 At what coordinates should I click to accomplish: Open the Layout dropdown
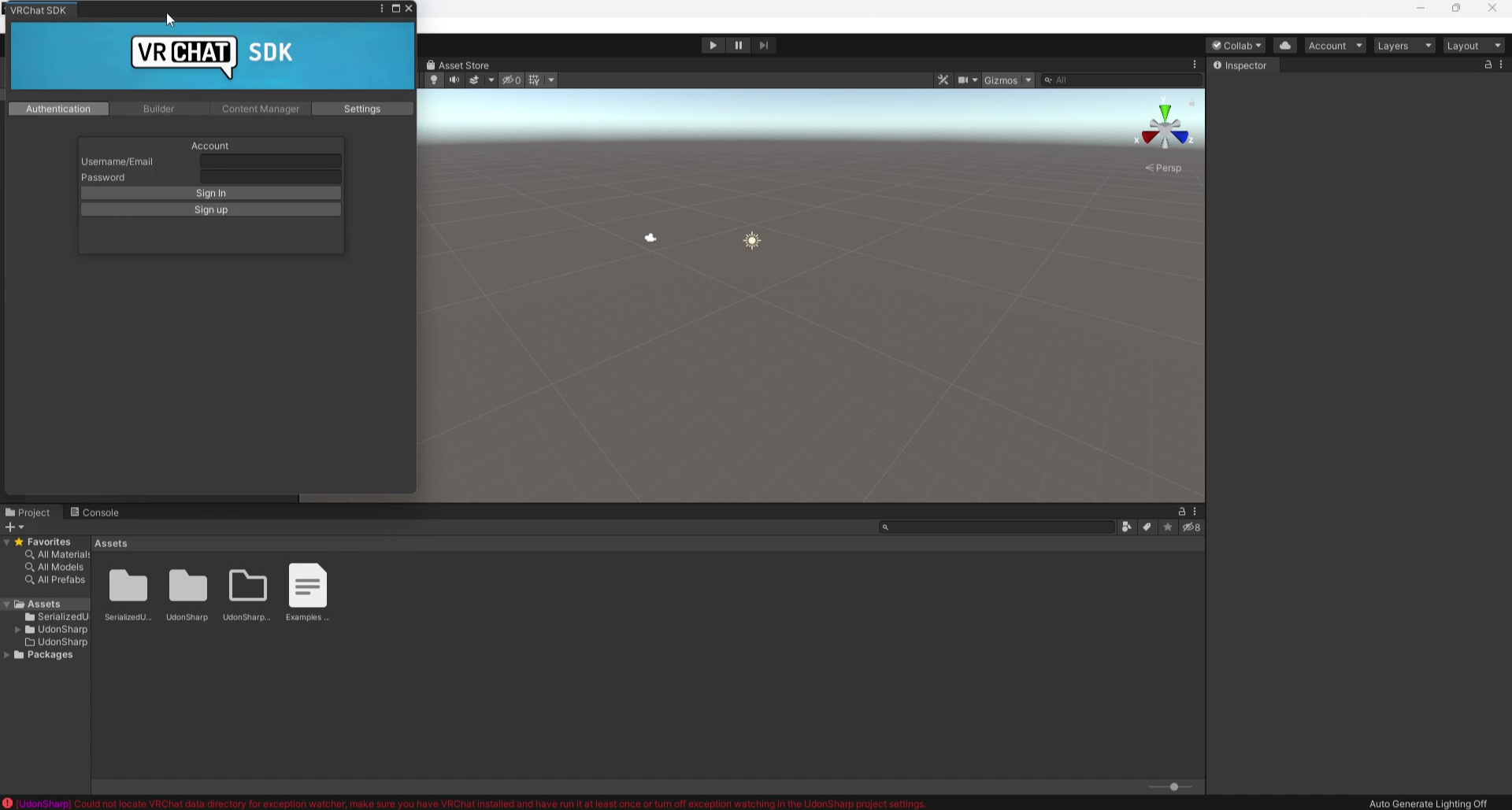click(x=1473, y=46)
